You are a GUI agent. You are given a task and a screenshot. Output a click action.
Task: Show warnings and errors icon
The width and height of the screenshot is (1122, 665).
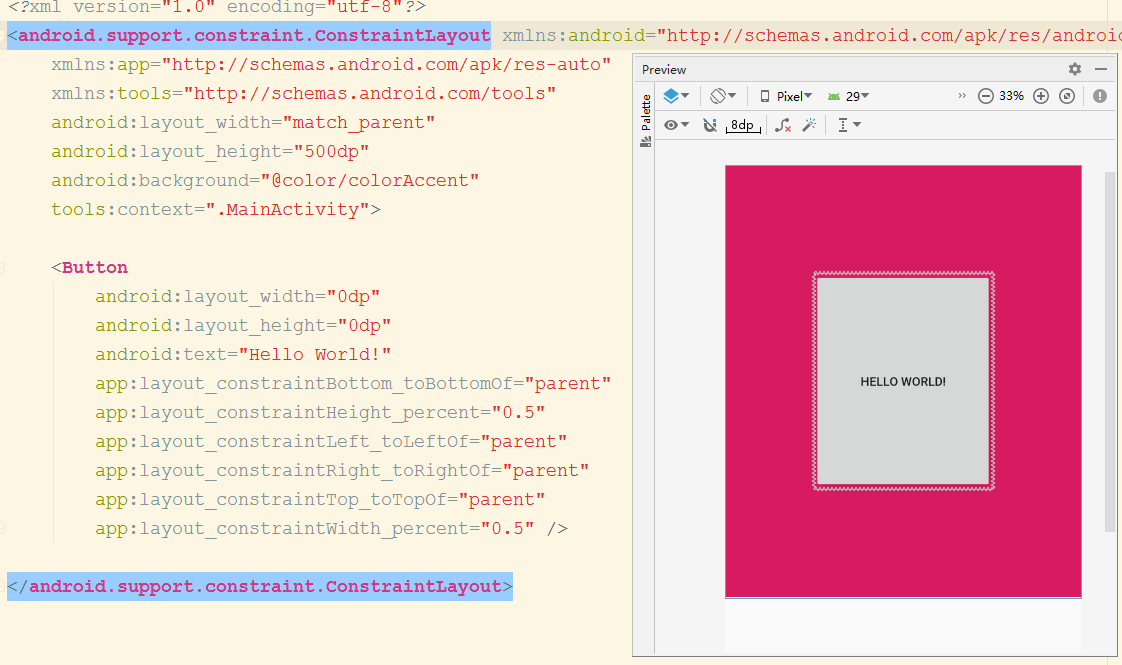coord(1100,96)
